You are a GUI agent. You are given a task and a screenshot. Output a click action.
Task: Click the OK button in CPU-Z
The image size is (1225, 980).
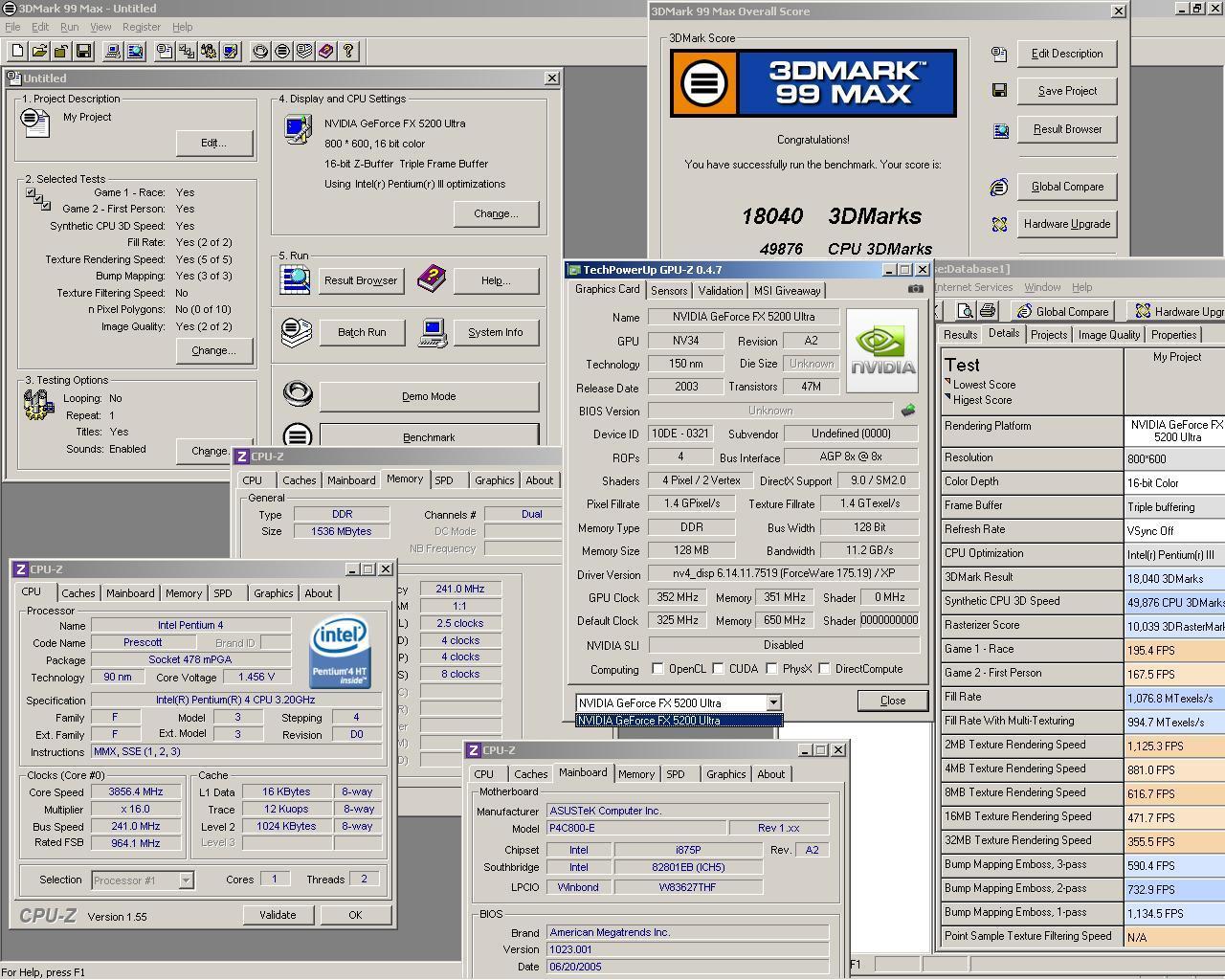355,915
